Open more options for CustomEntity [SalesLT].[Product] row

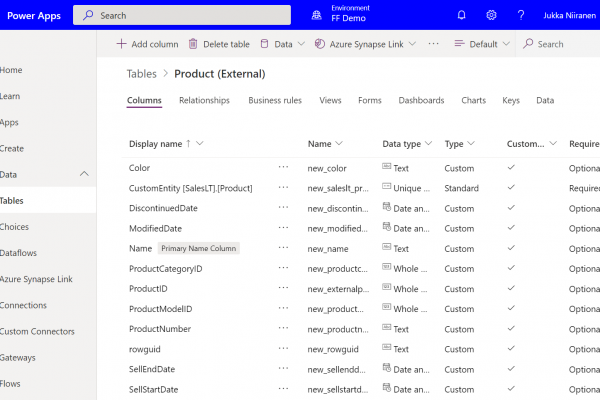tap(284, 188)
